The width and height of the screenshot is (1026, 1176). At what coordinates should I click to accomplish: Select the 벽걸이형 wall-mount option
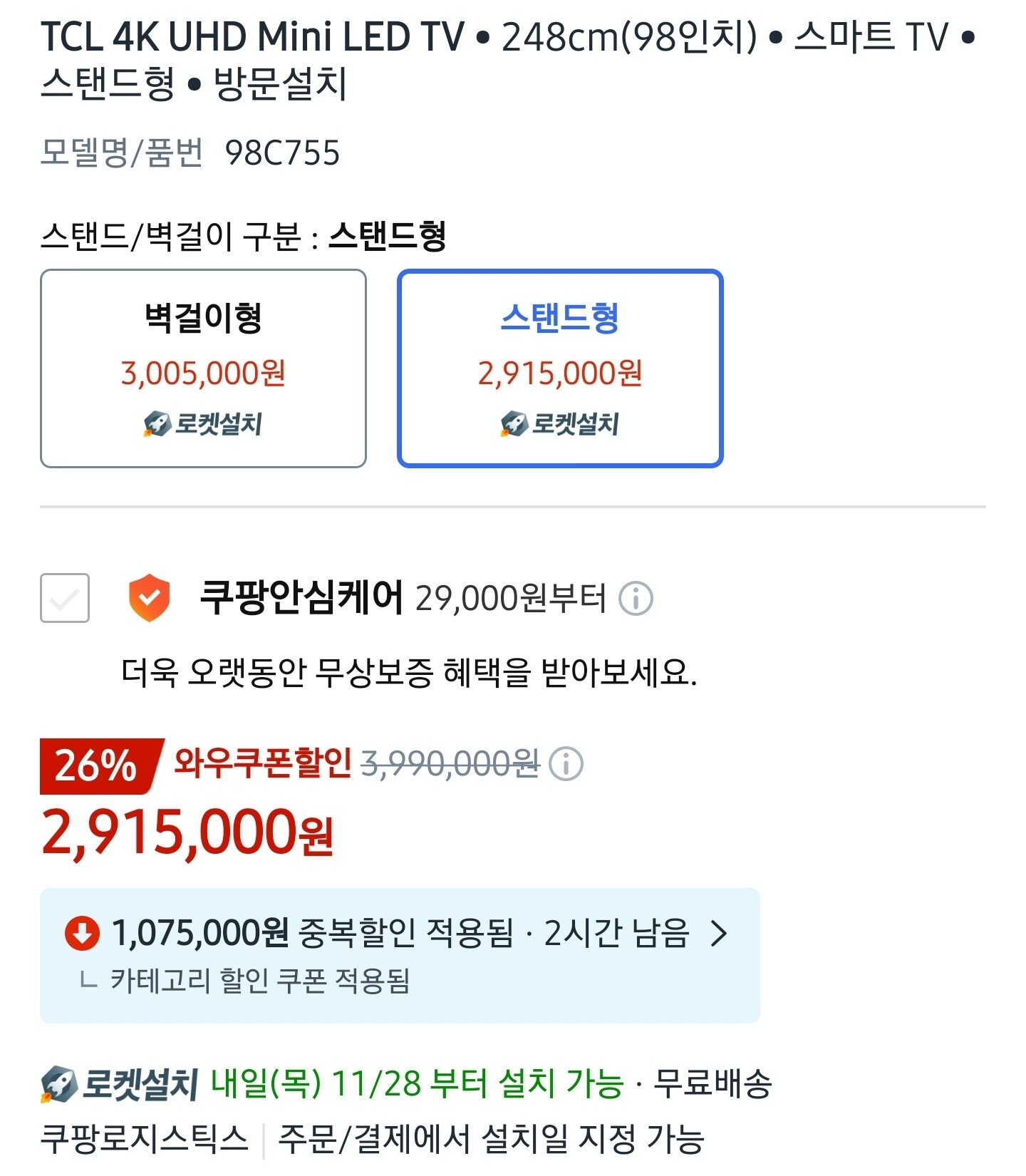[203, 368]
